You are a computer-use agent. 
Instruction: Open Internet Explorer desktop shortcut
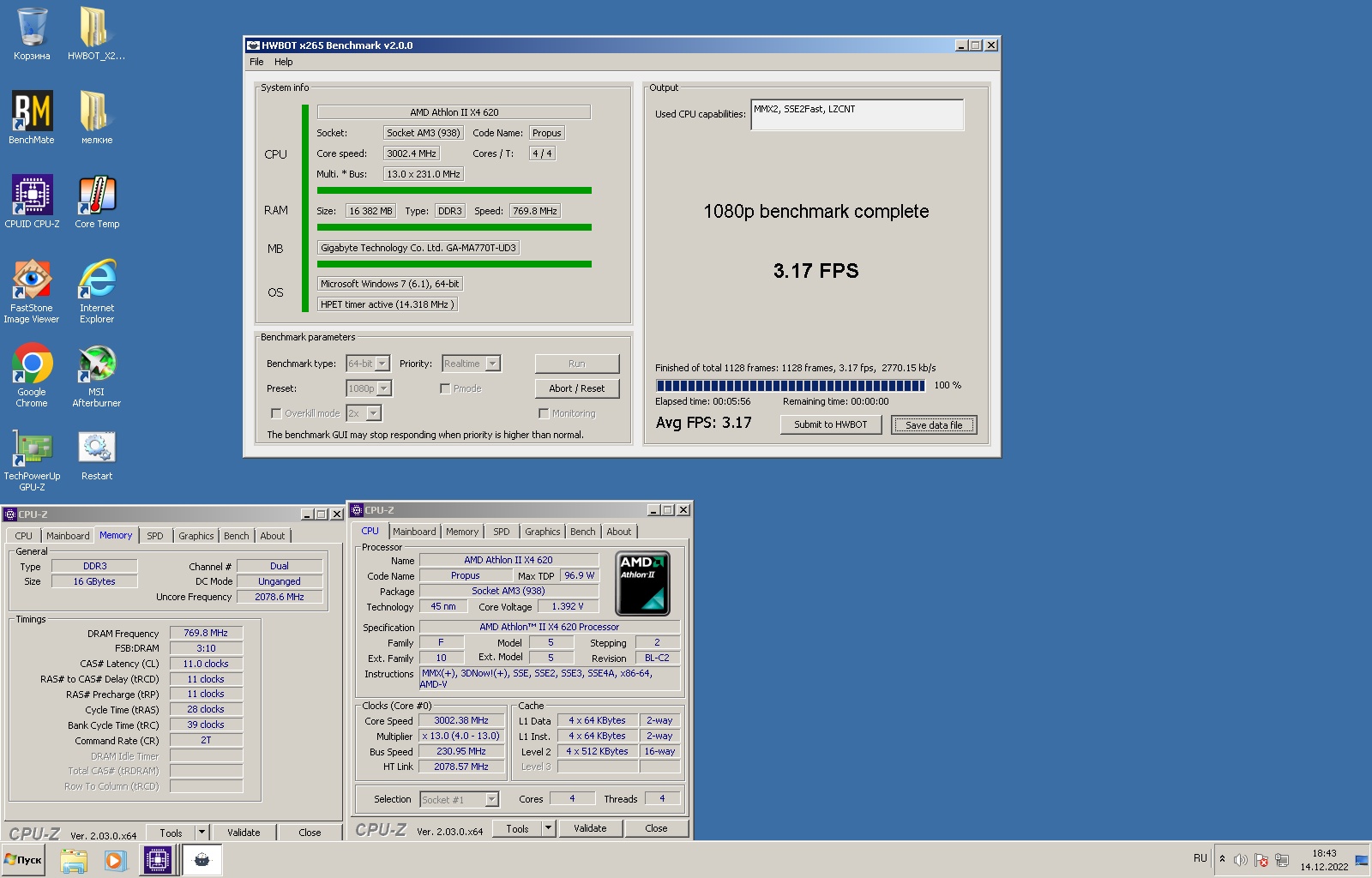tap(96, 292)
